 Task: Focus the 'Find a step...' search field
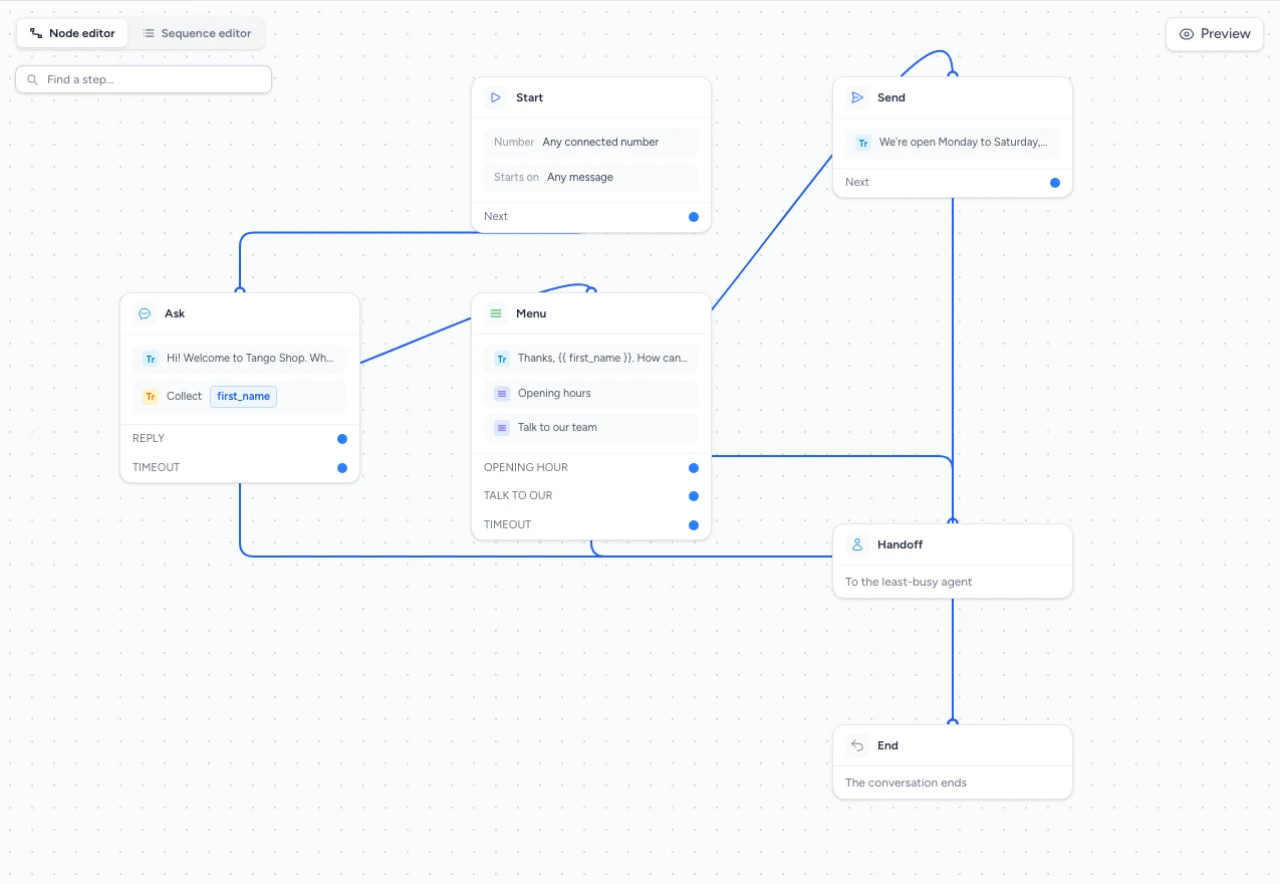[144, 80]
